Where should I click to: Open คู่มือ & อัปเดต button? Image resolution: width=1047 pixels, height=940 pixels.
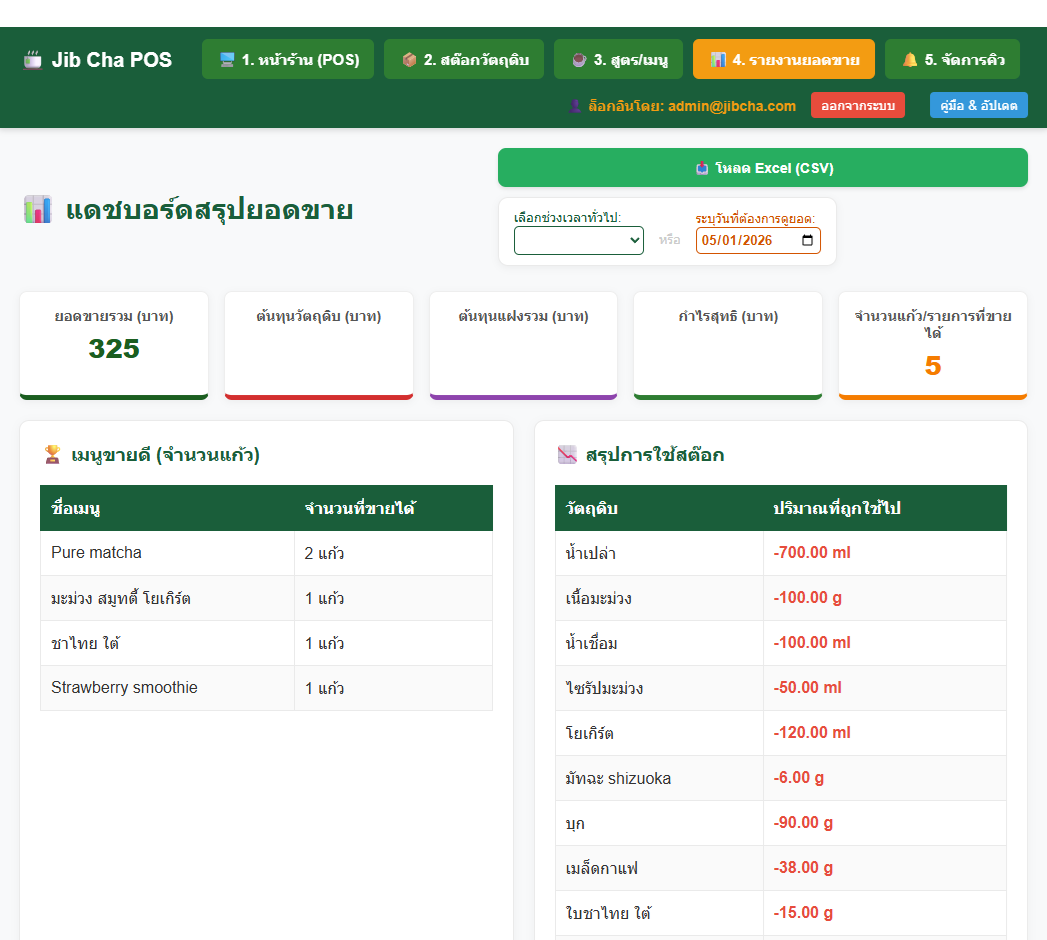[x=978, y=105]
